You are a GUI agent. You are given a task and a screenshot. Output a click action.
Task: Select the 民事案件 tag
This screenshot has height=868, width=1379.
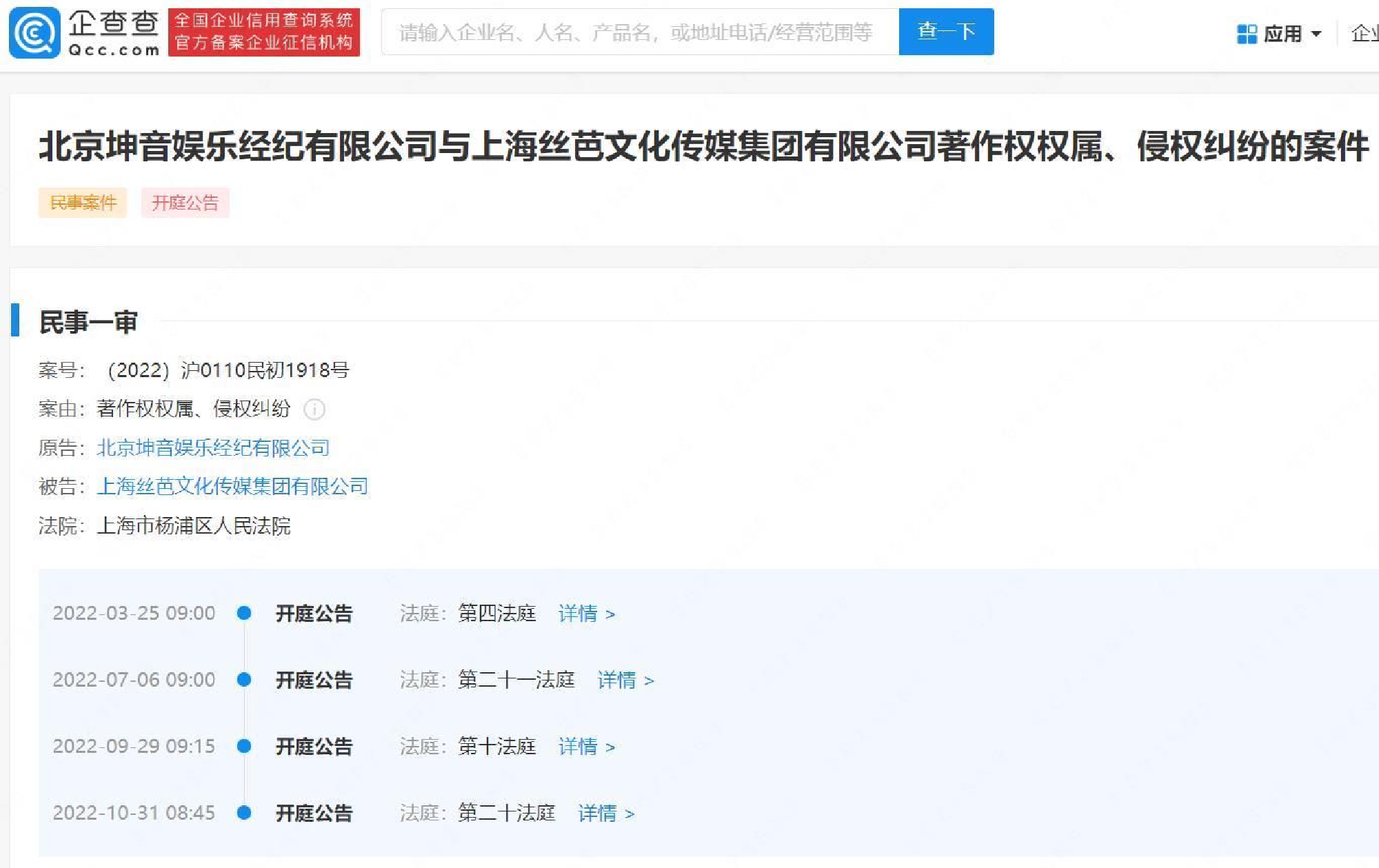pyautogui.click(x=83, y=203)
